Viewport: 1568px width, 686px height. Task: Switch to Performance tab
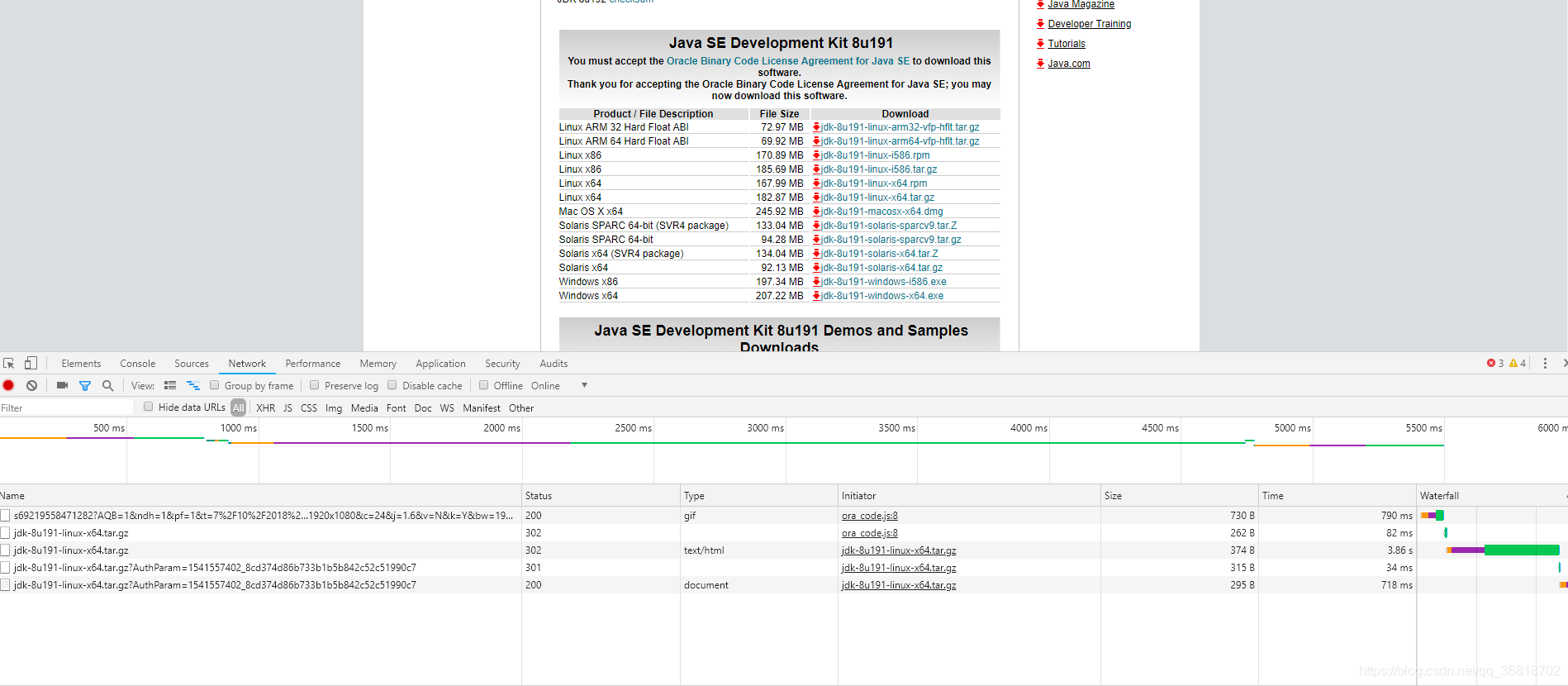313,364
